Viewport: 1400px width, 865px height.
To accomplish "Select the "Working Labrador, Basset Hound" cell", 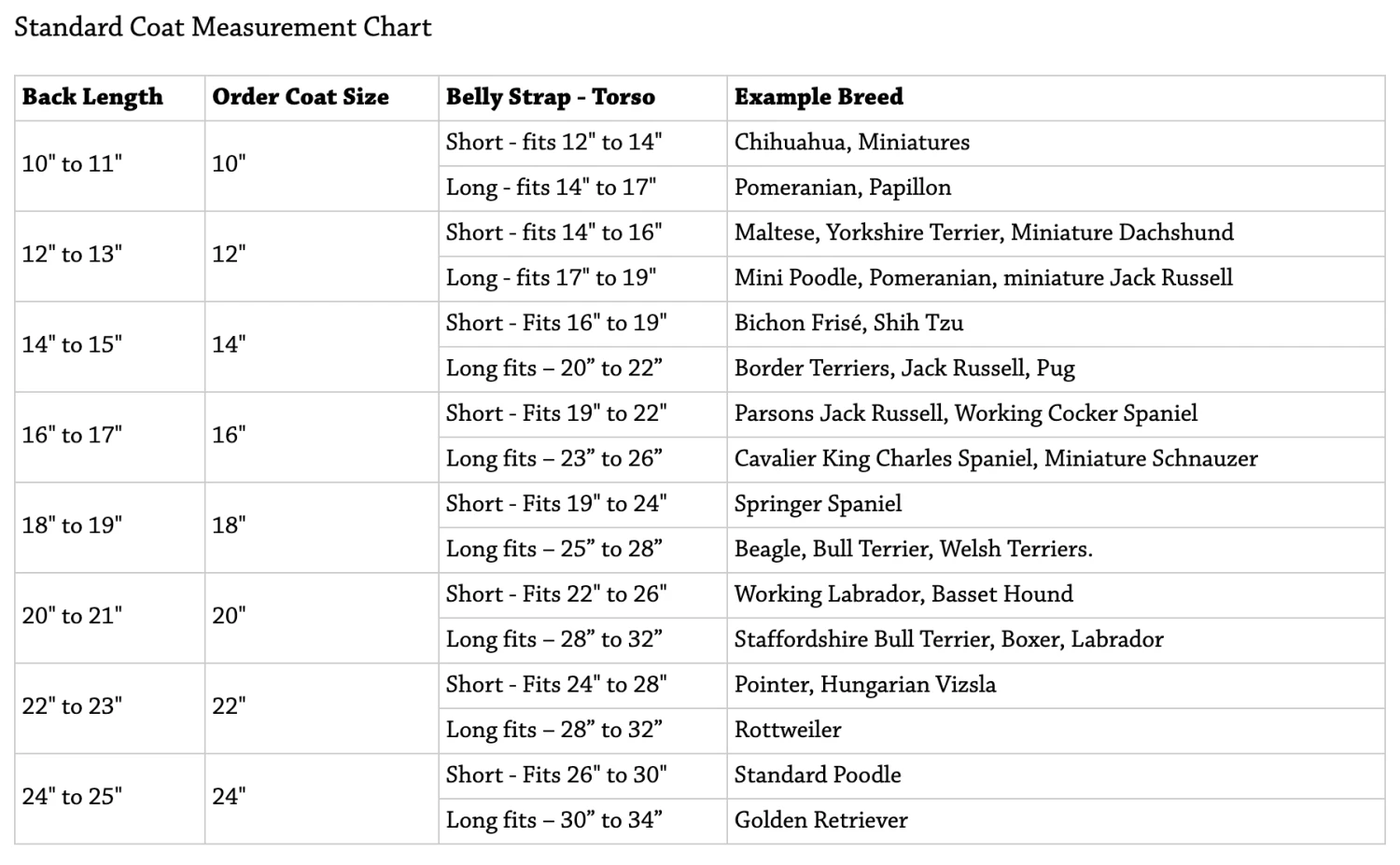I will tap(903, 594).
